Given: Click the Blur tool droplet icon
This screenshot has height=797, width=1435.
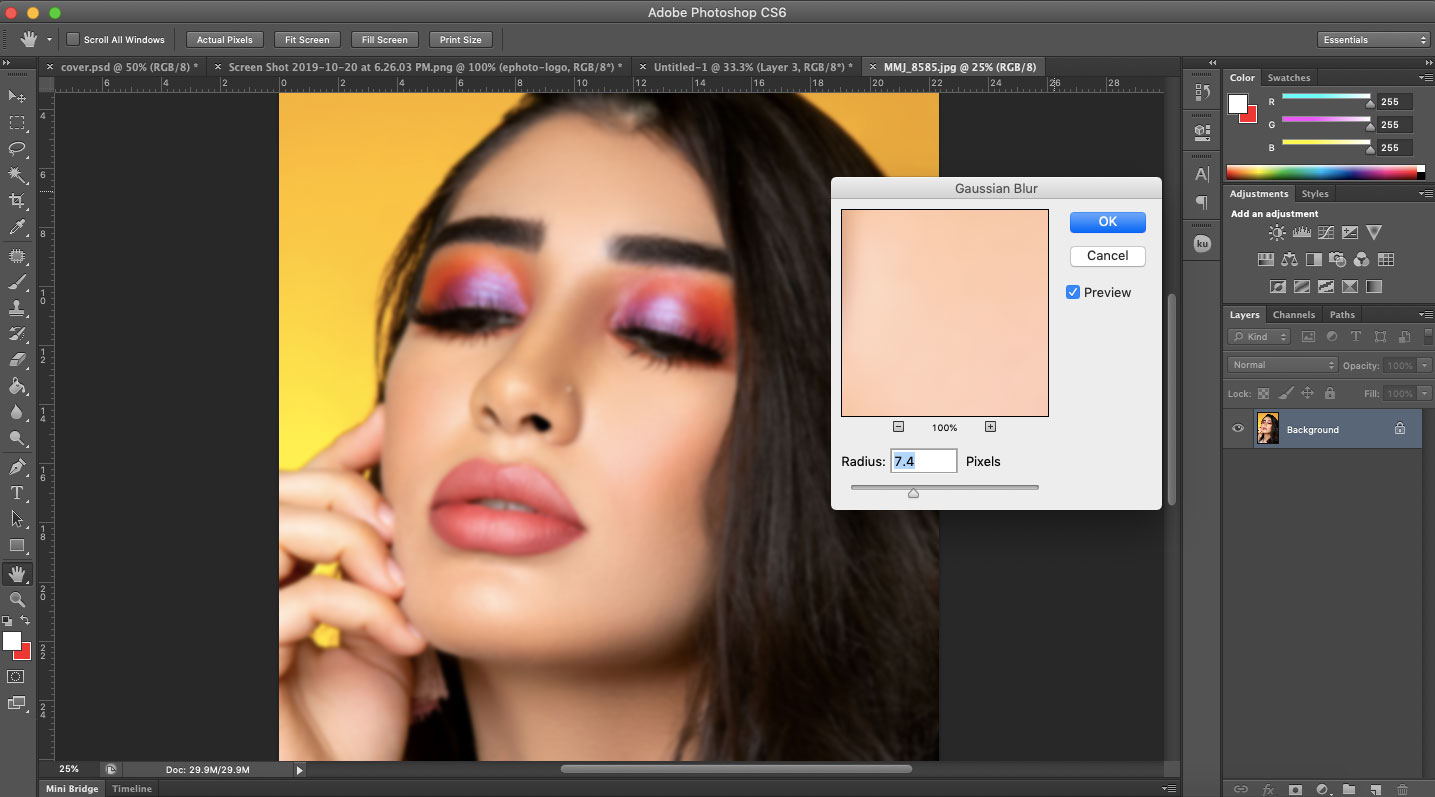Looking at the screenshot, I should click(17, 412).
